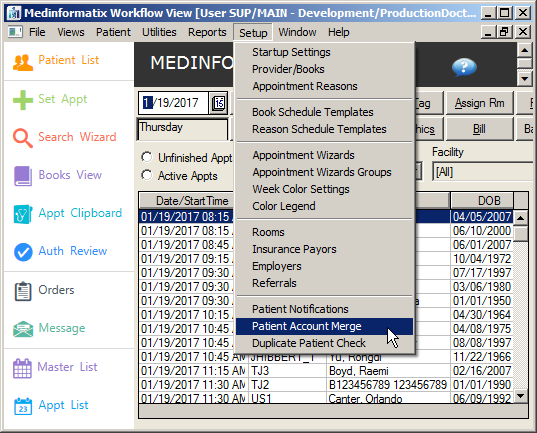Choose Insurance Payors menu entry
The image size is (537, 433).
324,249
